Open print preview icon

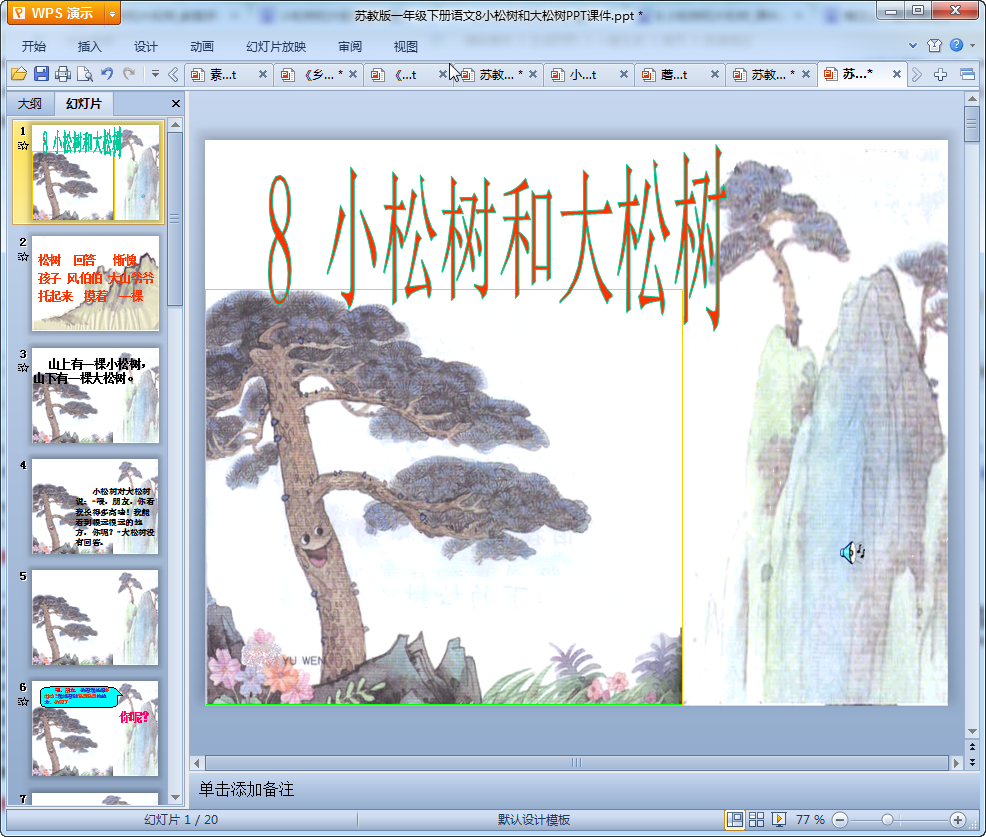pos(84,74)
